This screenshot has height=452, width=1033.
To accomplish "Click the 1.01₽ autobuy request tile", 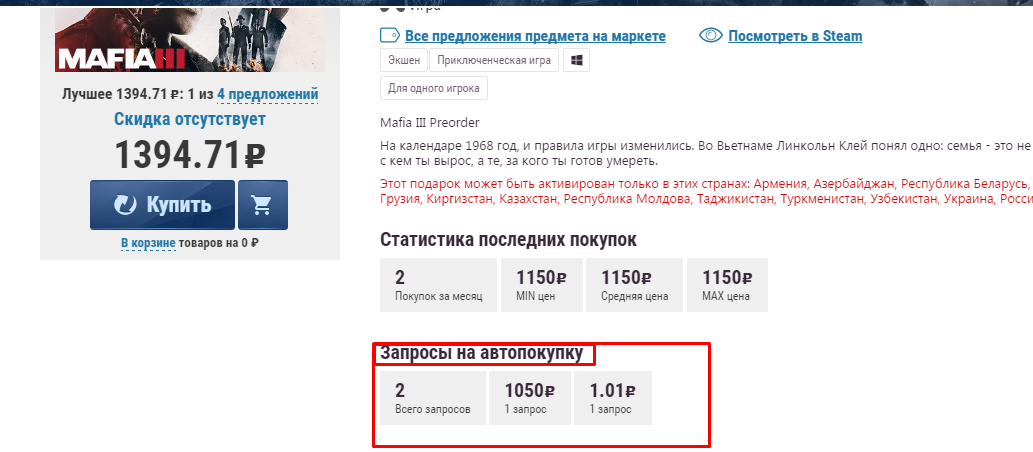I will click(x=613, y=398).
